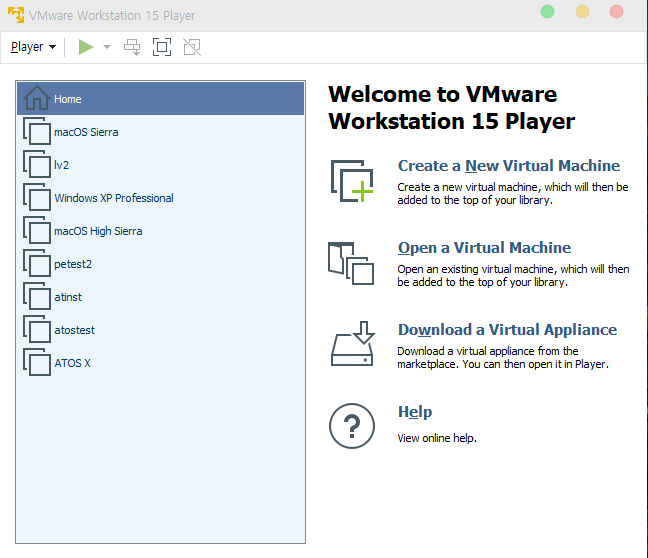648x558 pixels.
Task: Select Windows XP Professional virtual machine
Action: [x=160, y=198]
